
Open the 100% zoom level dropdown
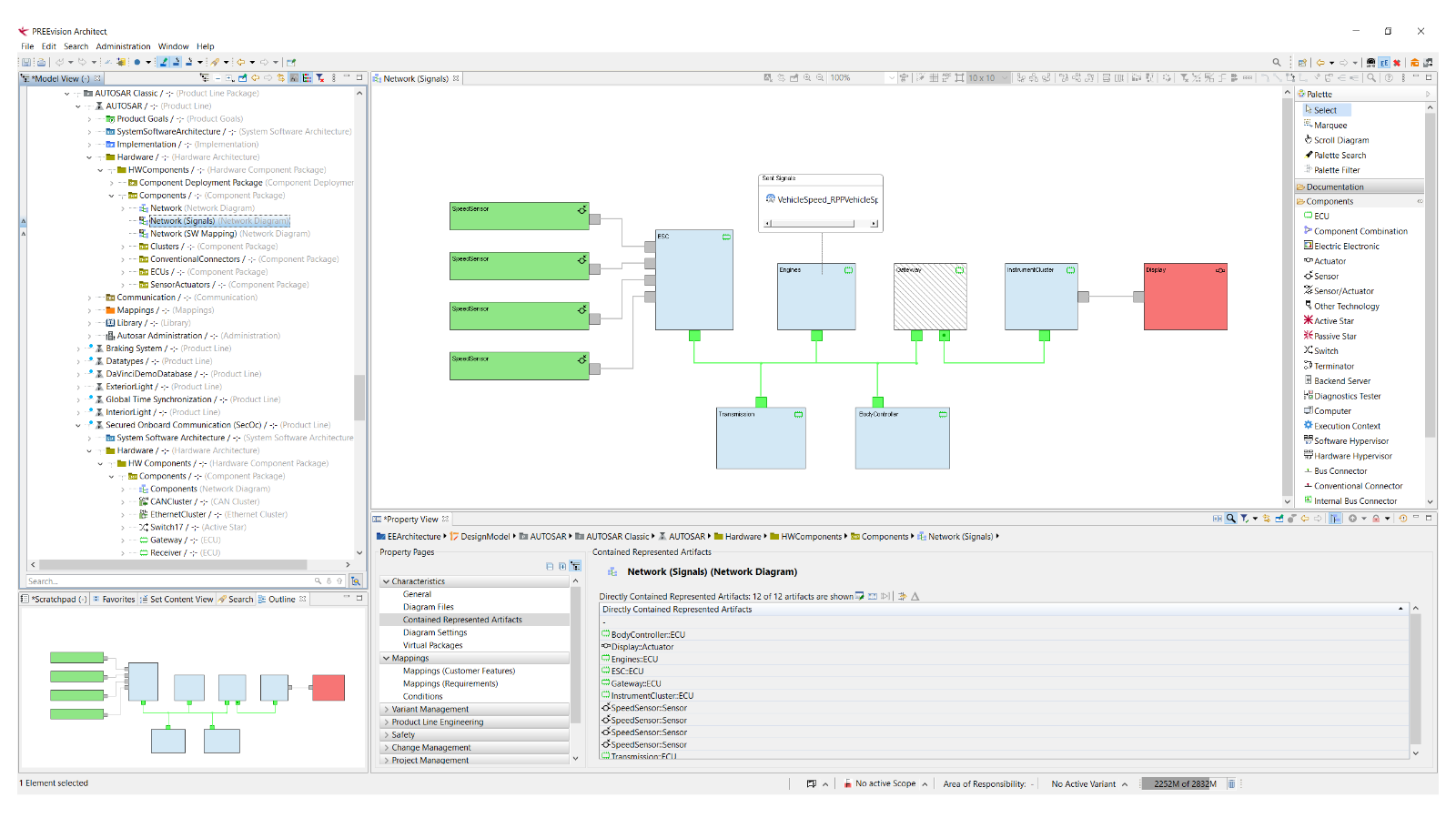point(891,78)
